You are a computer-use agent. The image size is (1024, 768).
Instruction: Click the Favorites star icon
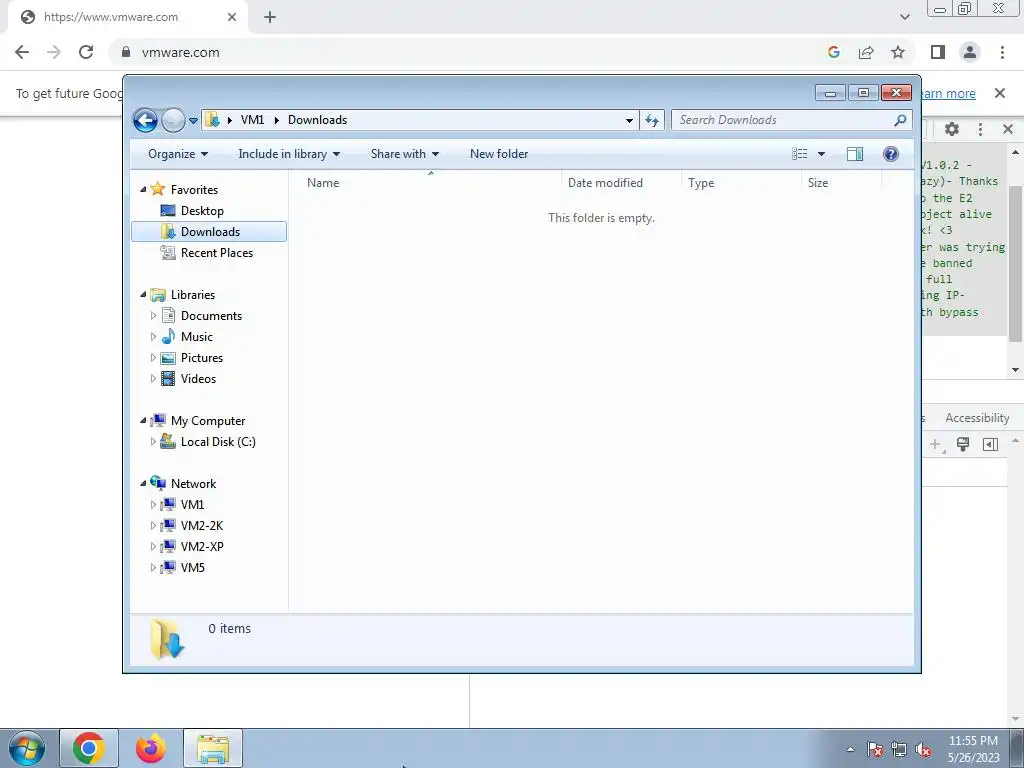coord(157,189)
